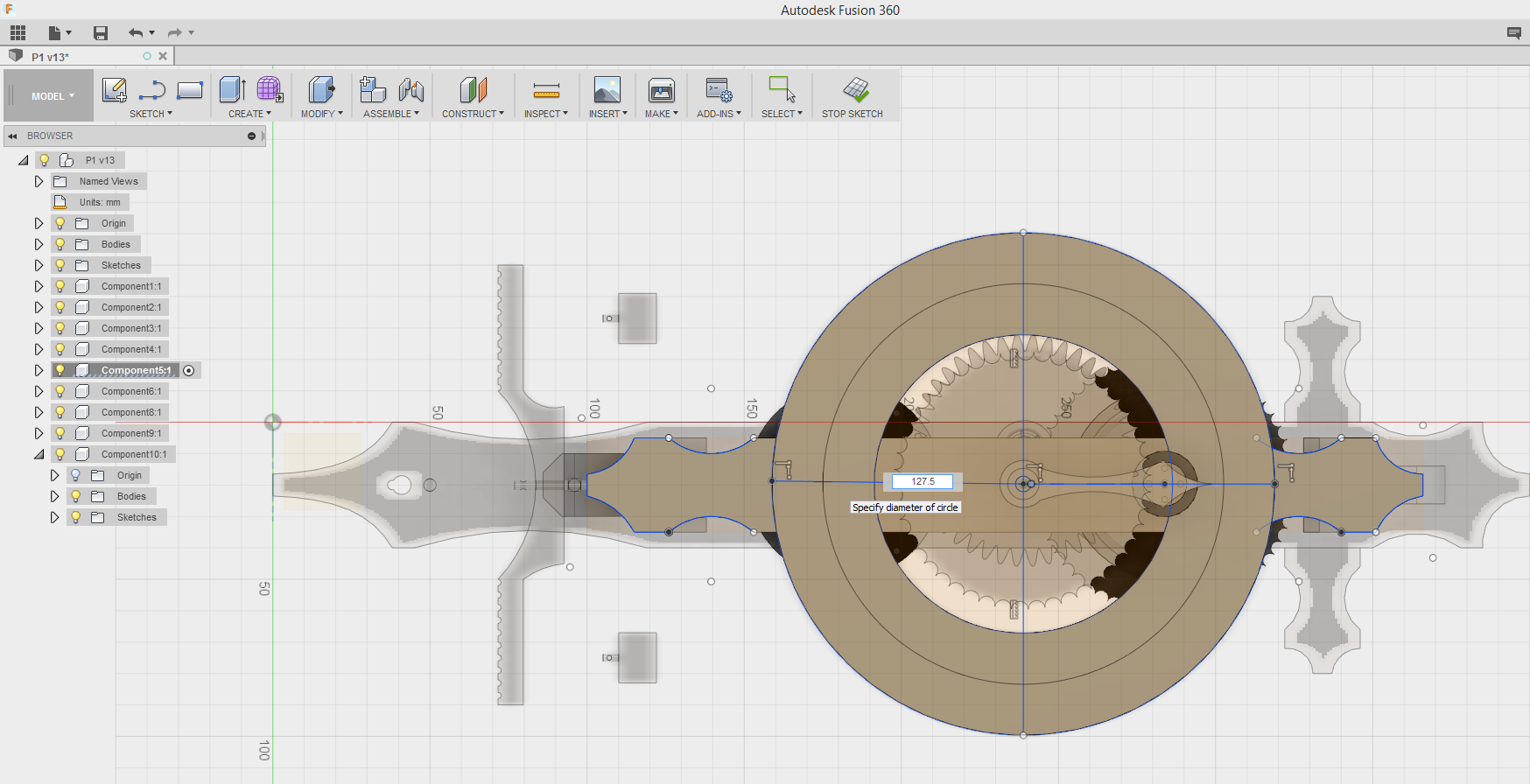Viewport: 1530px width, 784px height.
Task: Click the Extrude tool icon
Action: [x=232, y=89]
